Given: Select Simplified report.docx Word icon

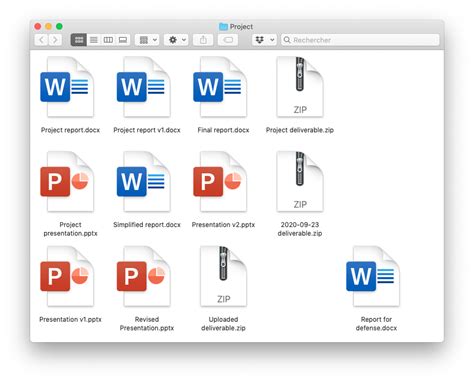Looking at the screenshot, I should pos(144,182).
